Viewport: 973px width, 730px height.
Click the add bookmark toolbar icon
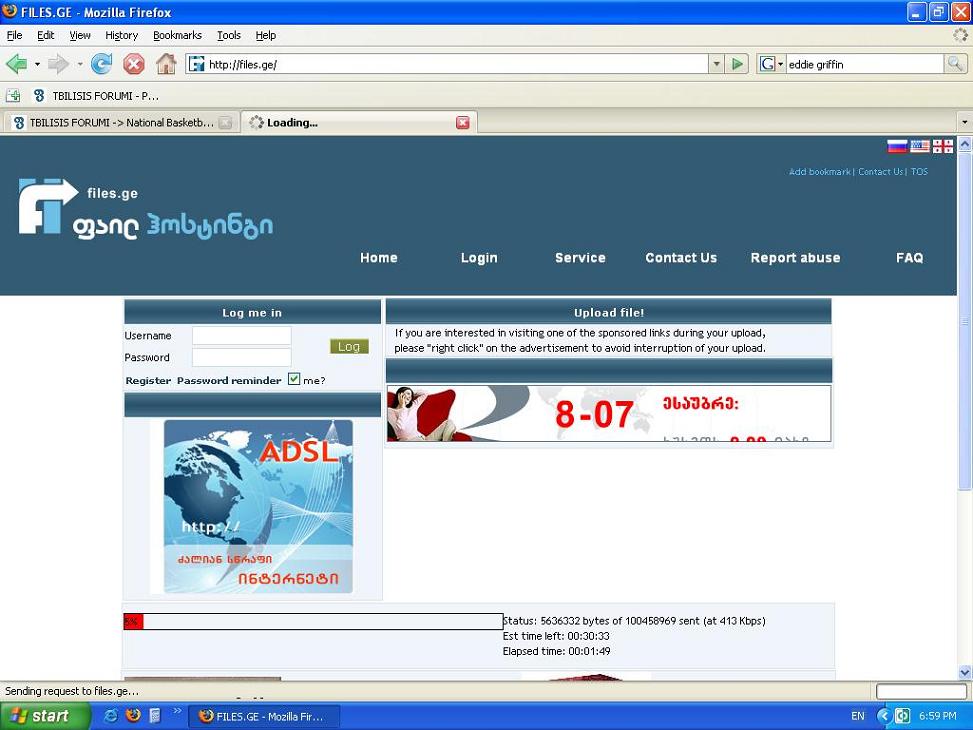click(13, 96)
